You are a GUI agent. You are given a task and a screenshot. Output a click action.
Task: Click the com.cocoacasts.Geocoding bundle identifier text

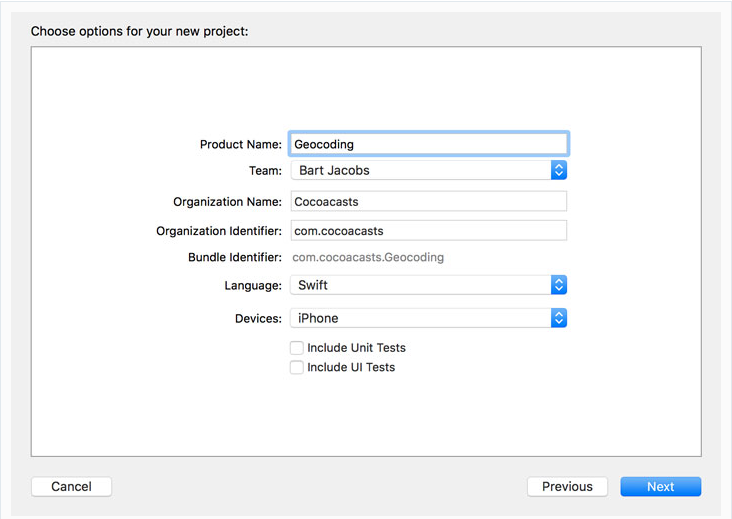[368, 257]
